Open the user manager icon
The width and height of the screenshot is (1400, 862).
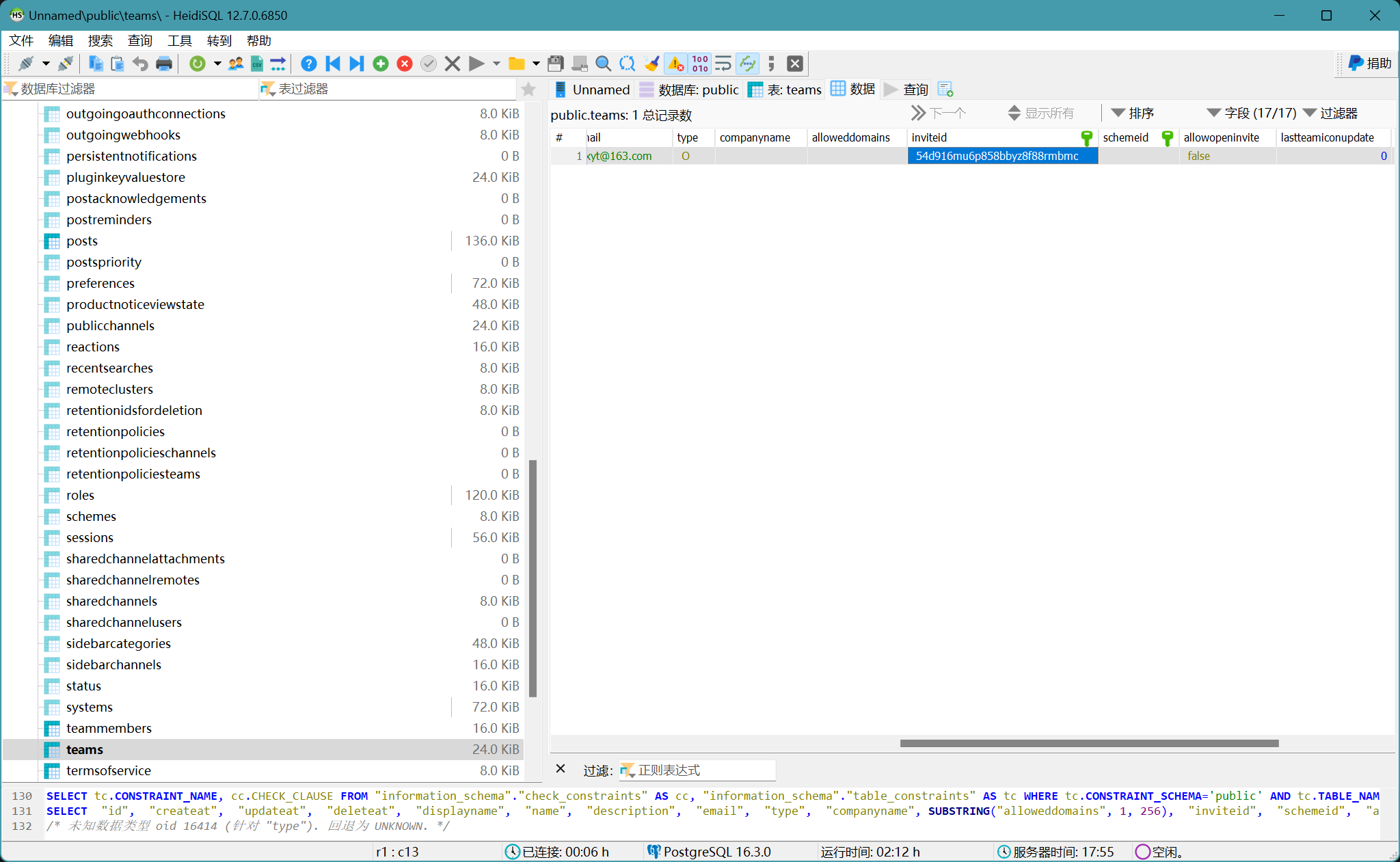click(237, 64)
